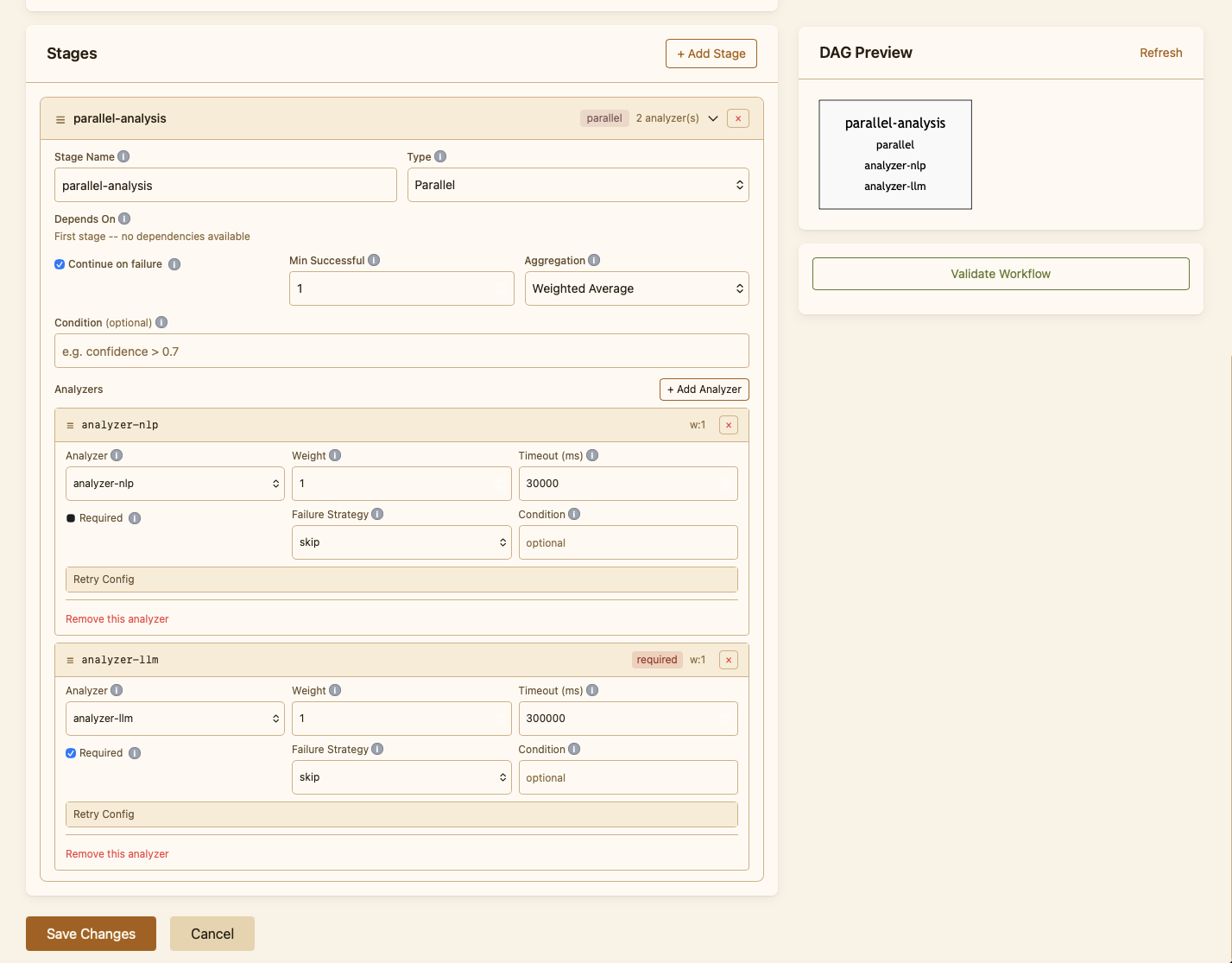
Task: Click info icon next to analyzer-nlp Timeout (ms)
Action: (592, 456)
